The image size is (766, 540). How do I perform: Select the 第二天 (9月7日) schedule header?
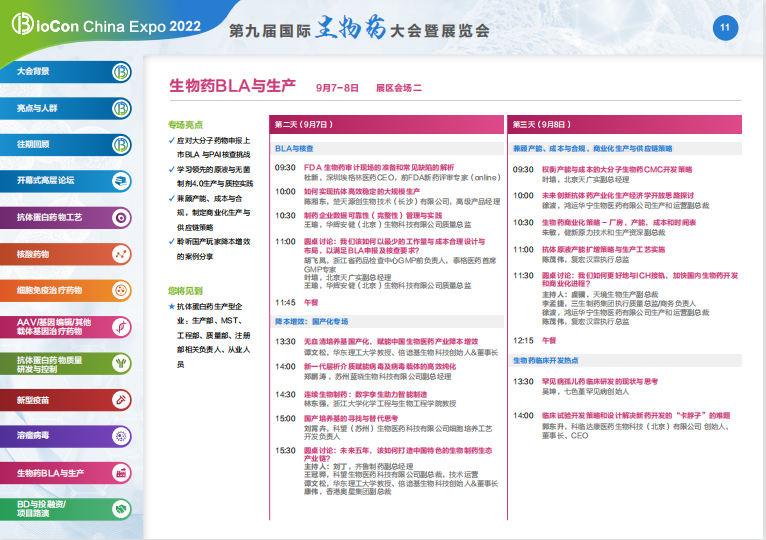(x=303, y=124)
